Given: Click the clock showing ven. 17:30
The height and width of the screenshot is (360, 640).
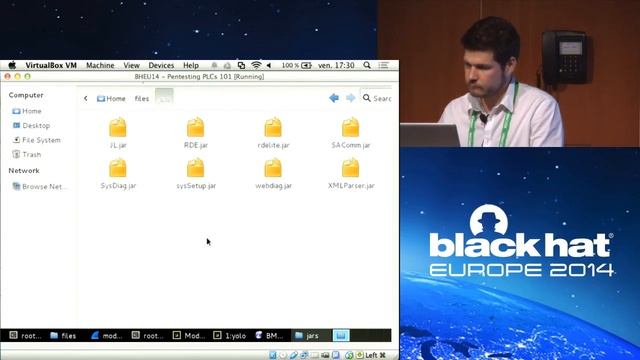Looking at the screenshot, I should click(x=336, y=65).
